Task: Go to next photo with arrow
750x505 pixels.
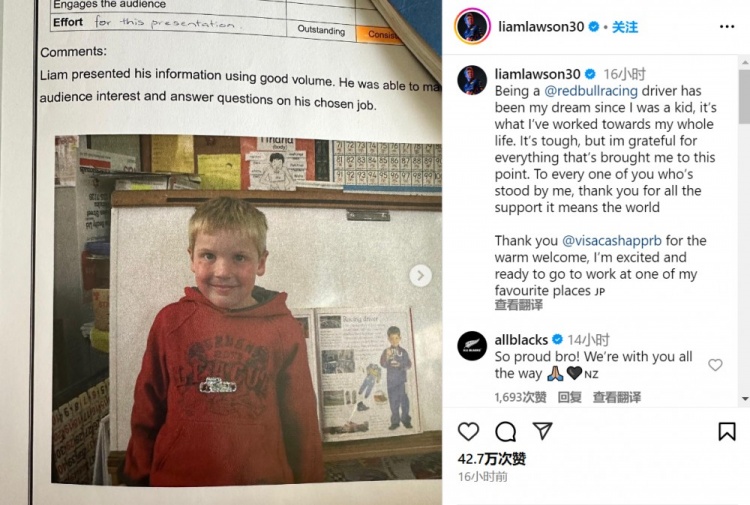Action: pyautogui.click(x=420, y=275)
